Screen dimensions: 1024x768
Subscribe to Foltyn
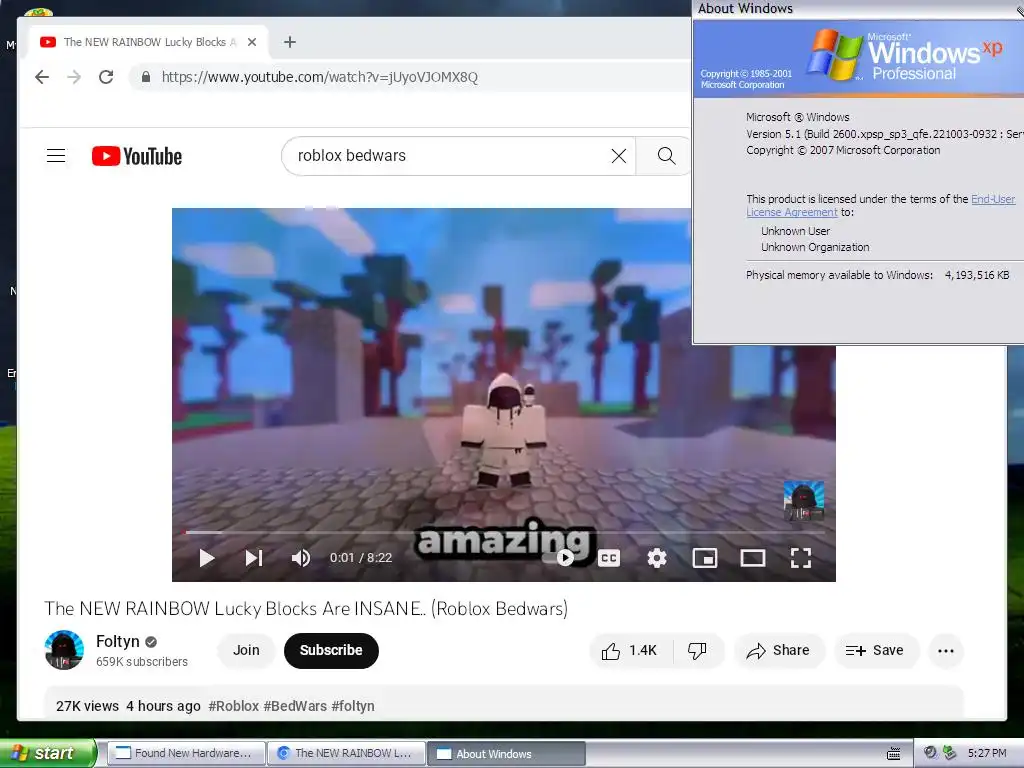[331, 650]
